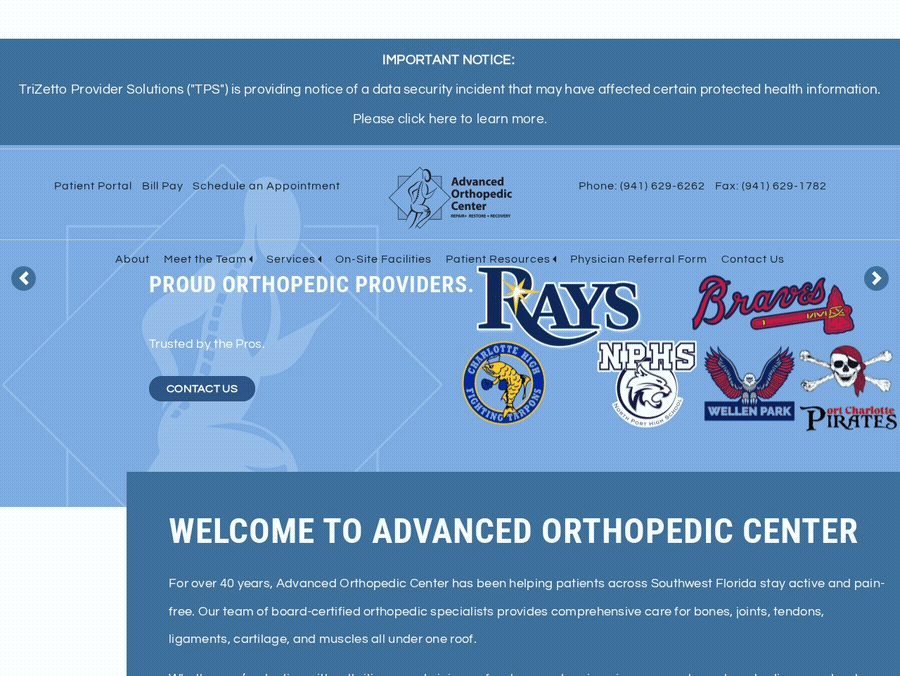Follow 'Please click here to learn more' link
This screenshot has width=900, height=676.
449,119
